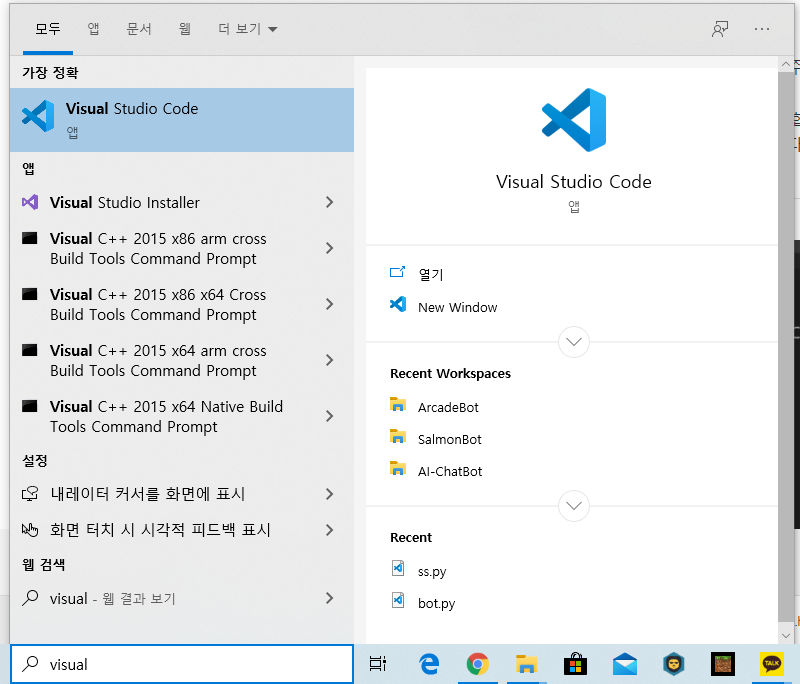Click the Visual Studio Installer purple icon
Screen dimensions: 800x684
click(30, 202)
